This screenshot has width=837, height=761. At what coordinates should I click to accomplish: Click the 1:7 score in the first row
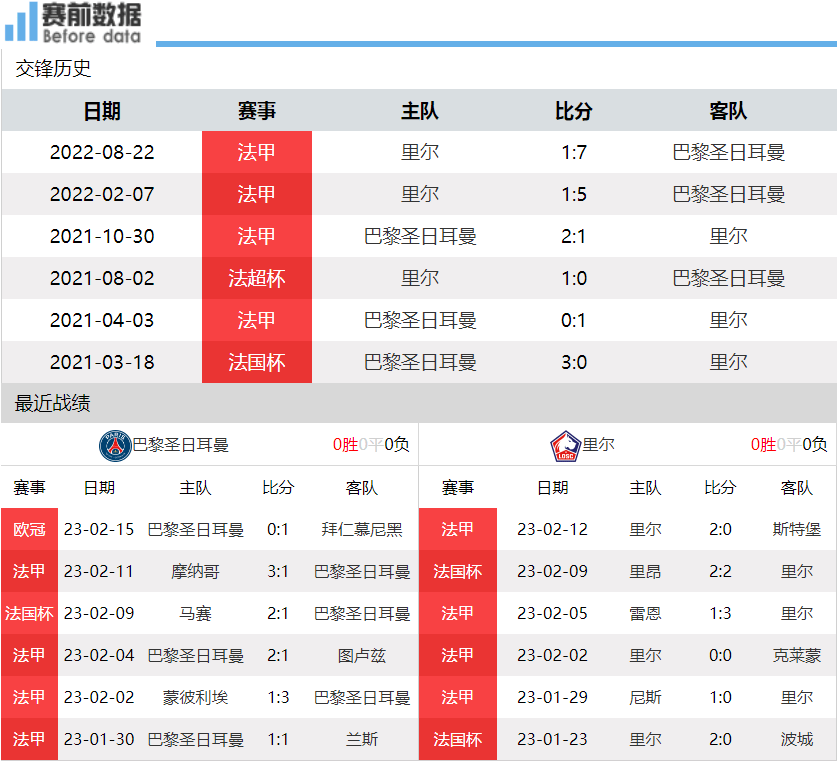[x=574, y=152]
